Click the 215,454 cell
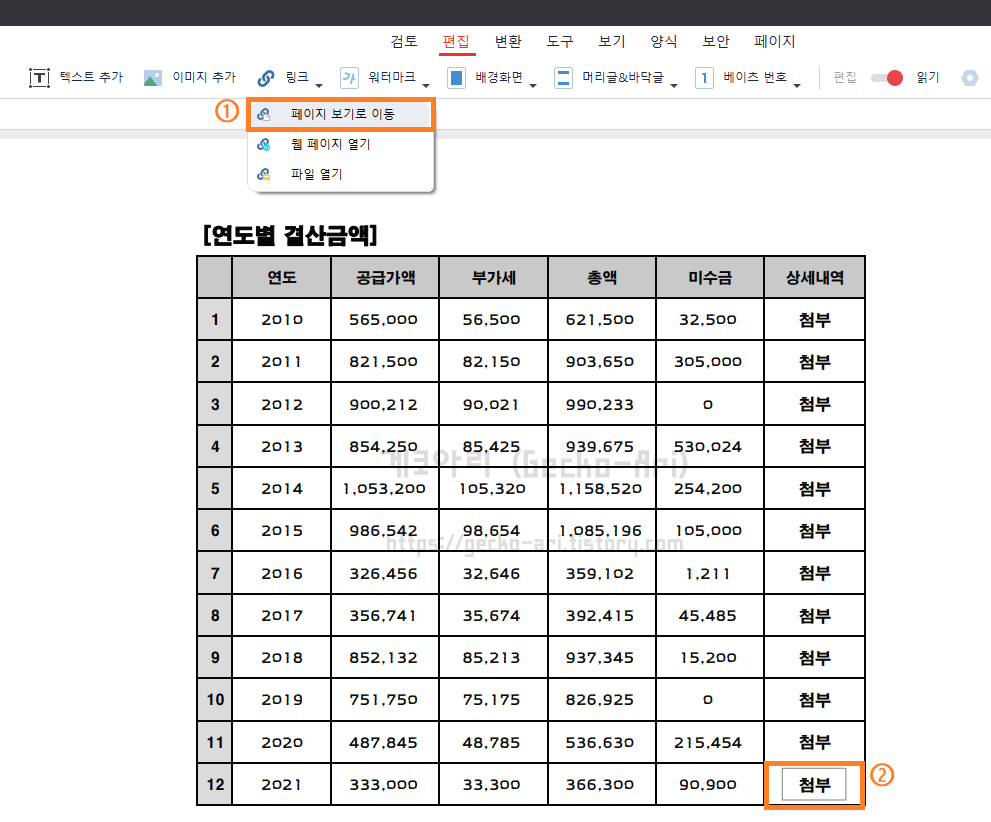This screenshot has width=991, height=822. tap(708, 742)
